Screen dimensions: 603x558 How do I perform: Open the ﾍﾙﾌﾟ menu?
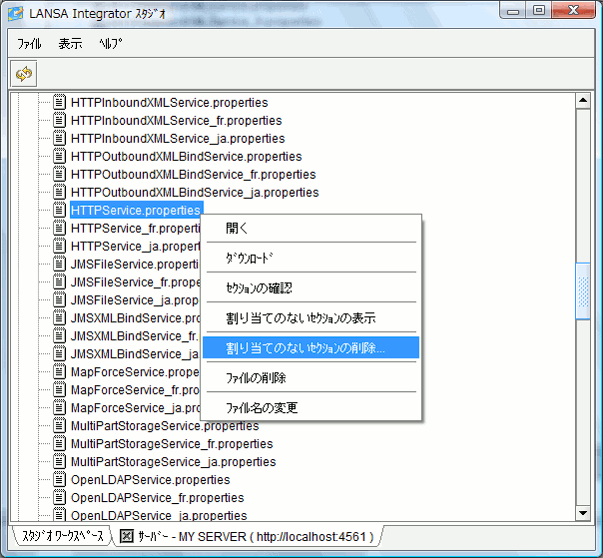coord(111,44)
